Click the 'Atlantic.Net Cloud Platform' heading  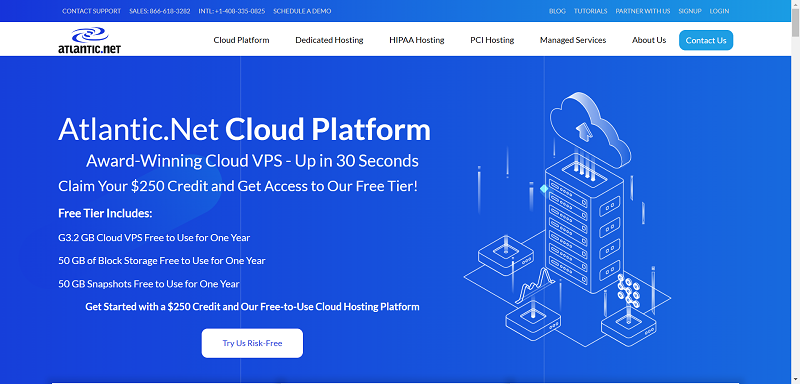coord(244,130)
